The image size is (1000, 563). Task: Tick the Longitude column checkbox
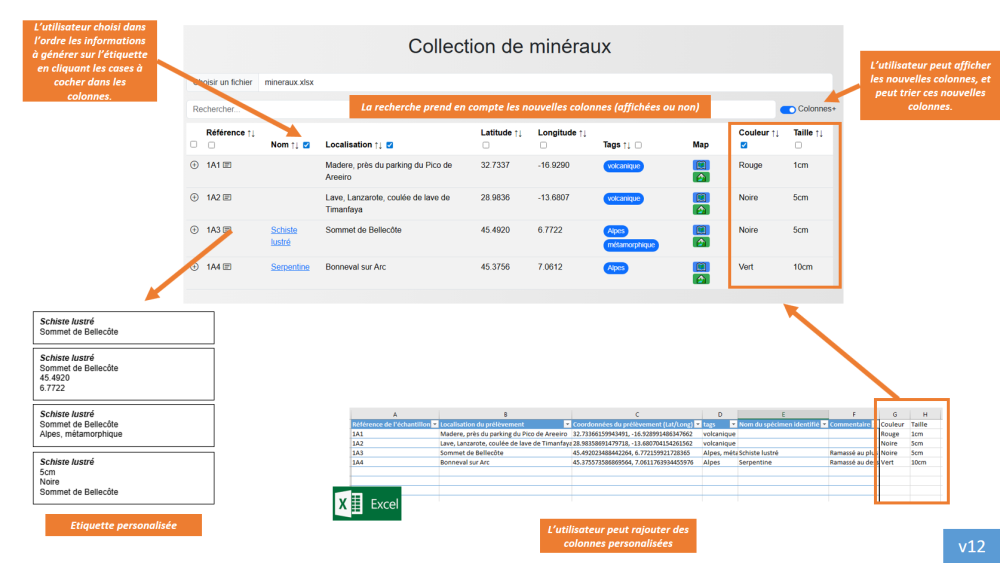[x=542, y=145]
